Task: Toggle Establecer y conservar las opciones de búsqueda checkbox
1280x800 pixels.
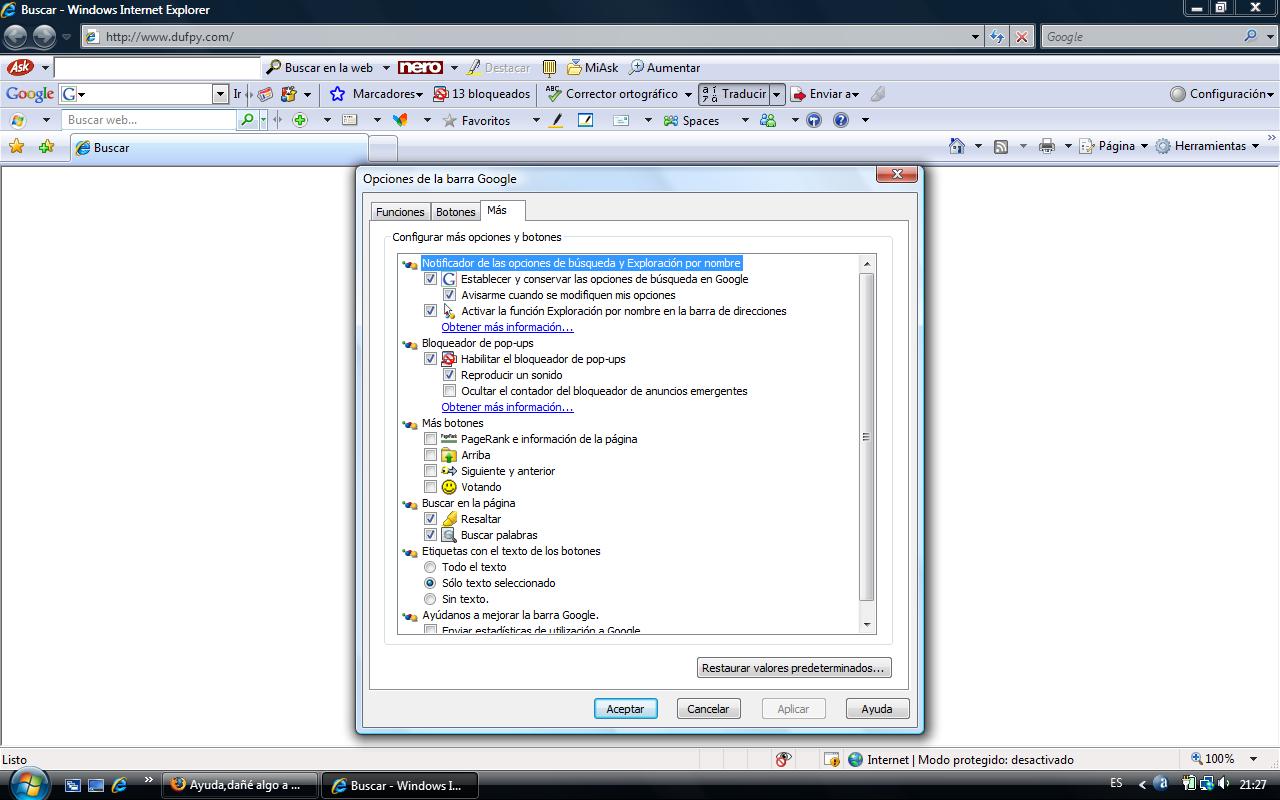Action: 431,279
